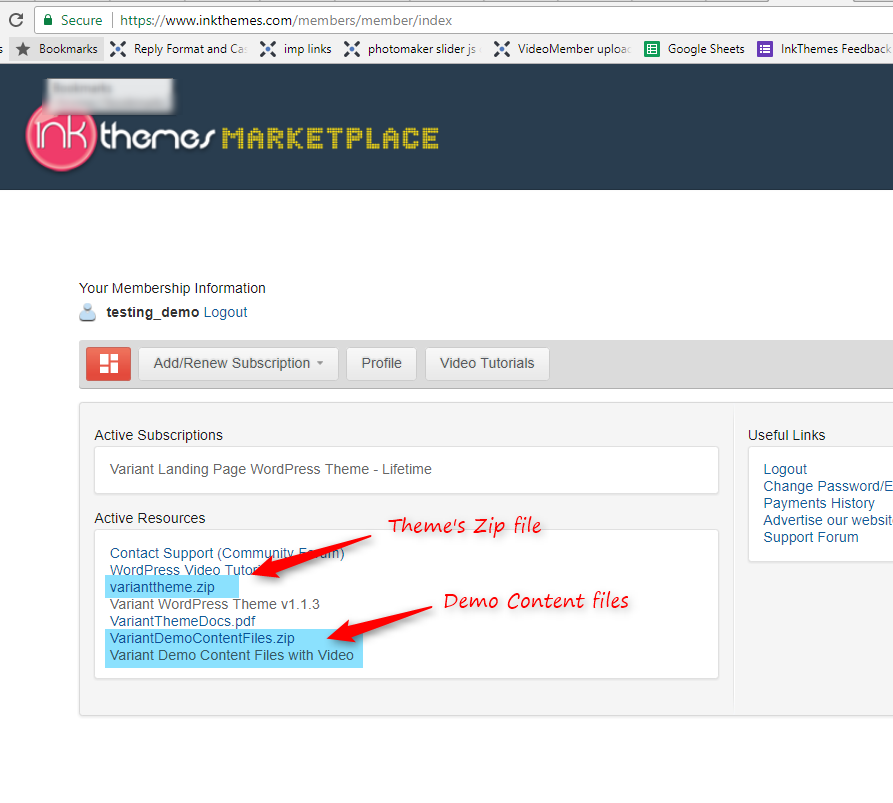Viewport: 893px width, 803px height.
Task: Click Variant WordPress Theme v1.1.3 text
Action: point(215,604)
